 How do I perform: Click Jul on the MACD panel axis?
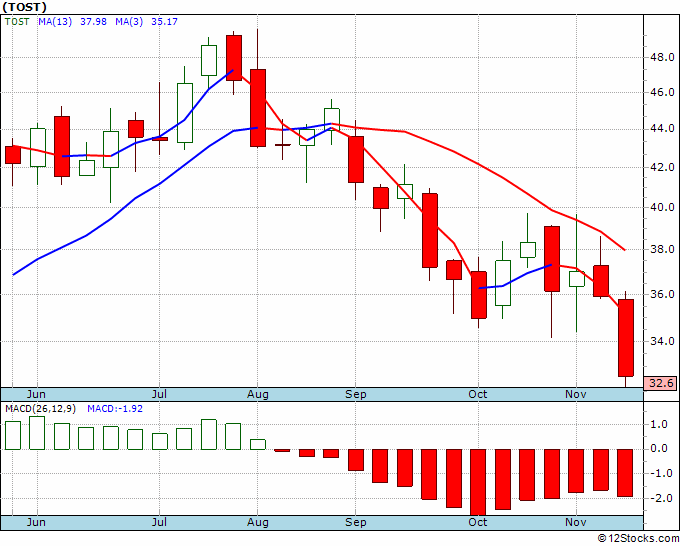(x=159, y=522)
